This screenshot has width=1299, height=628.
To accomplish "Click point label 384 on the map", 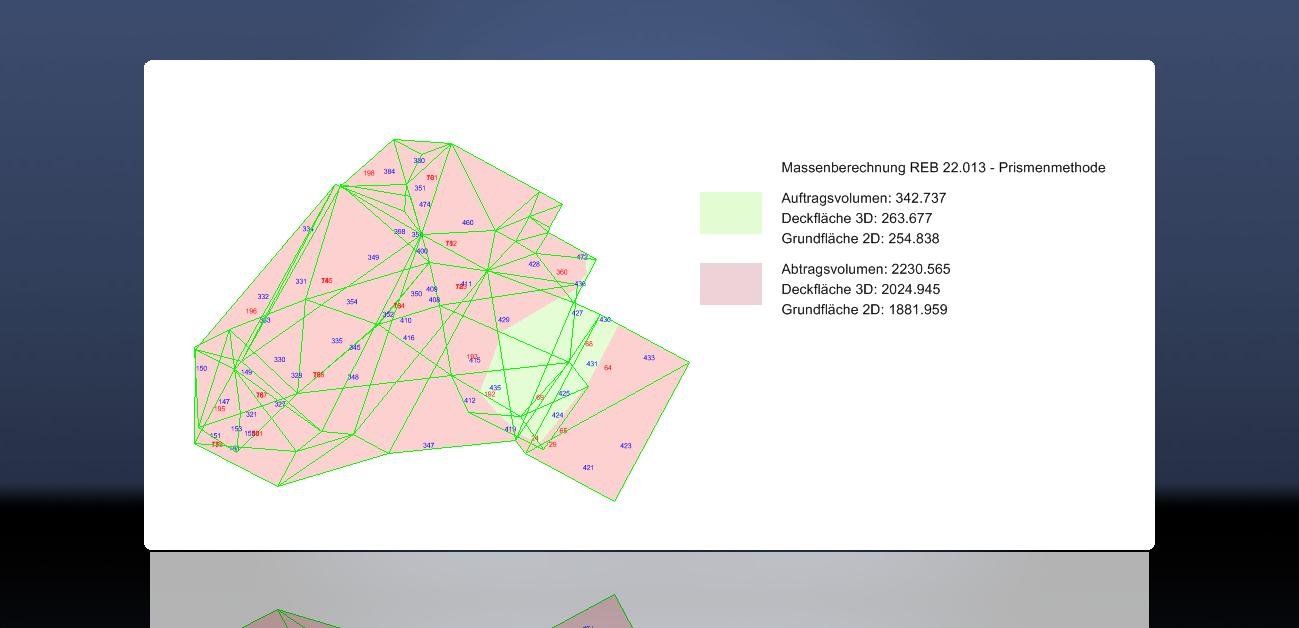I will point(389,172).
